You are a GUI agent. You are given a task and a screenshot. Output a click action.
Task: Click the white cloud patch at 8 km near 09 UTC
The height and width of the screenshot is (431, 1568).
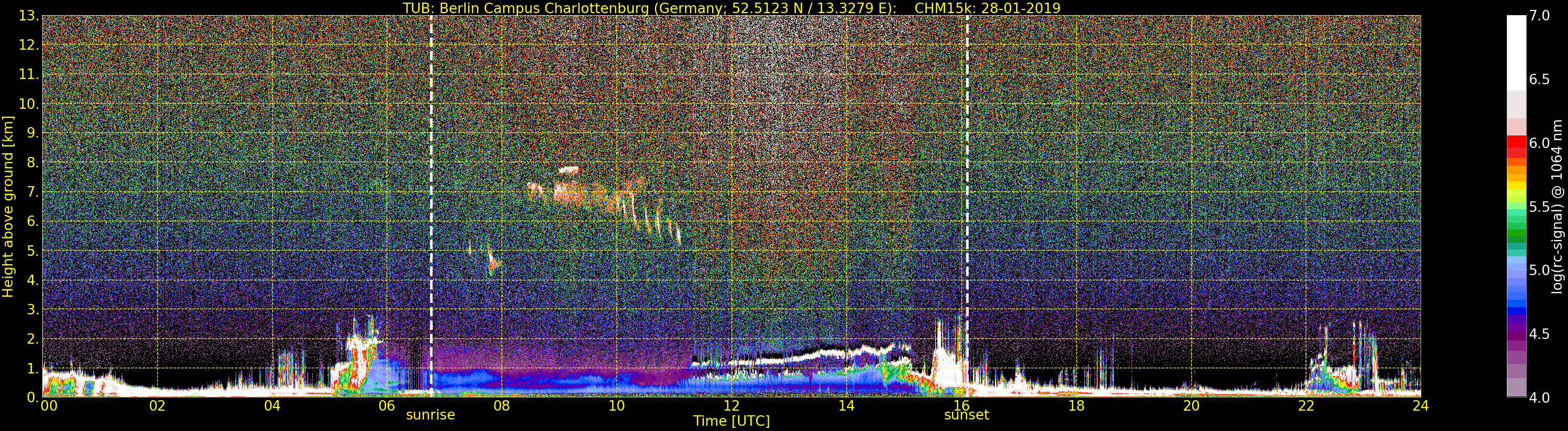pyautogui.click(x=569, y=171)
